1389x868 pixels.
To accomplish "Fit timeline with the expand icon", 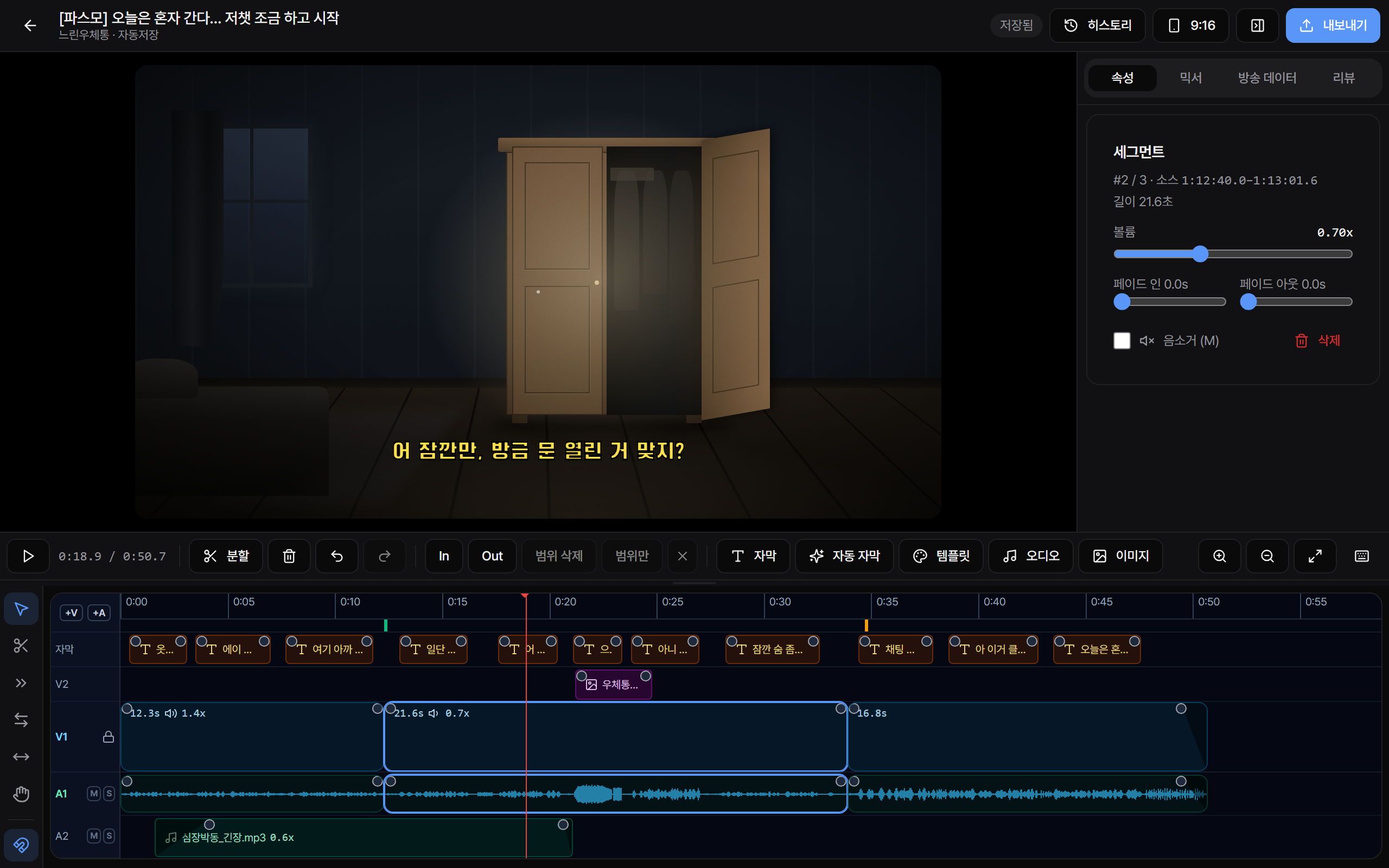I will [1315, 556].
